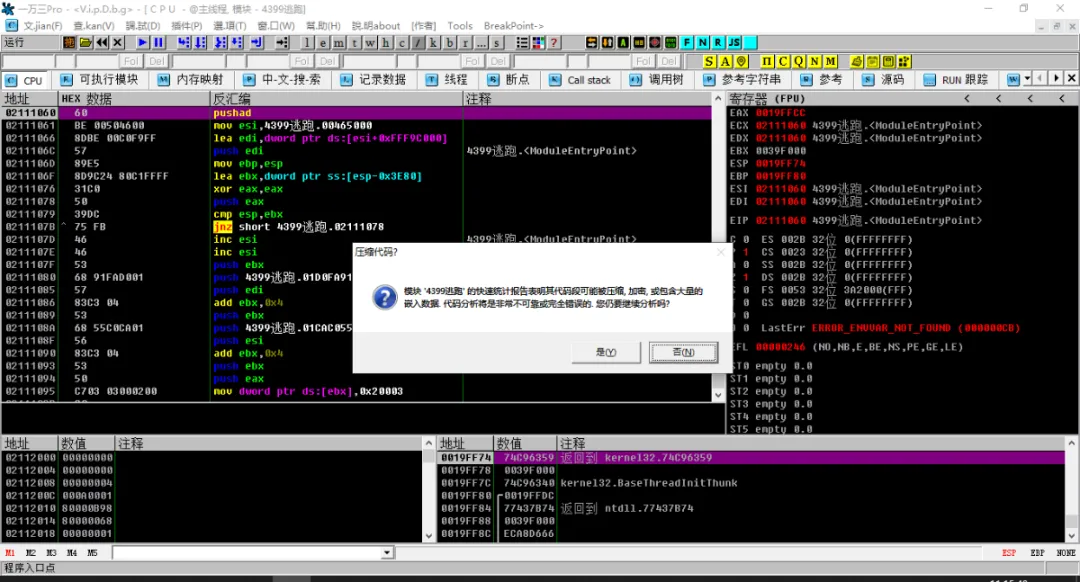Click the ESP stack follow button

(x=1009, y=553)
